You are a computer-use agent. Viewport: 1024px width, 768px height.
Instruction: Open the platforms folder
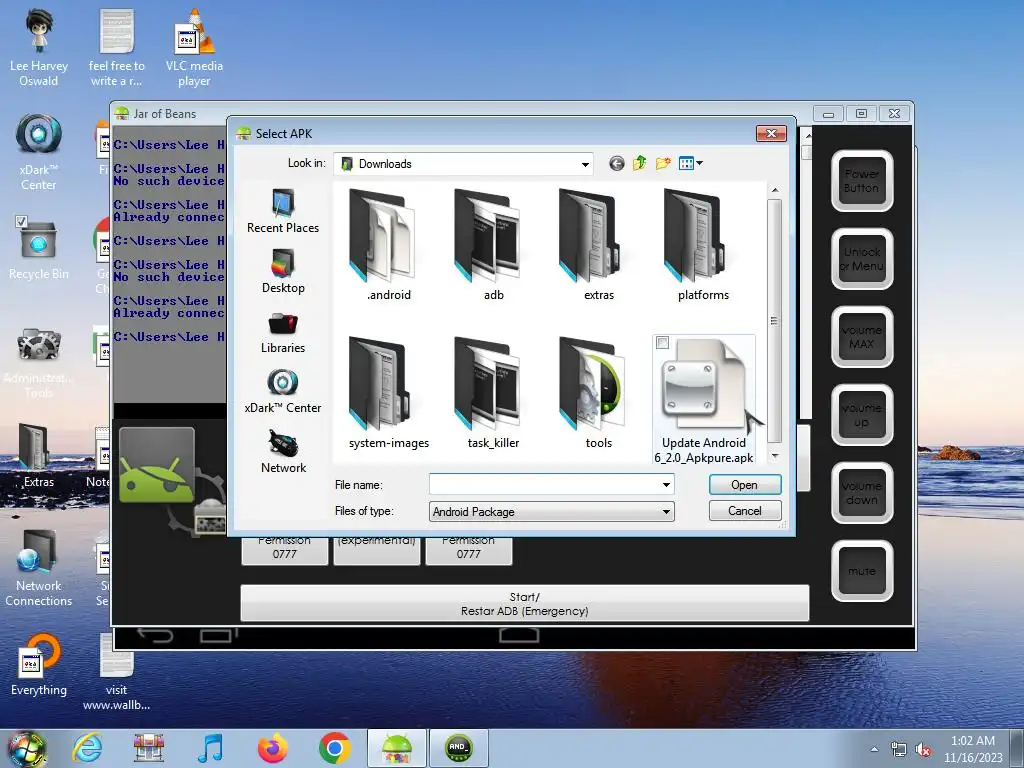coord(703,245)
